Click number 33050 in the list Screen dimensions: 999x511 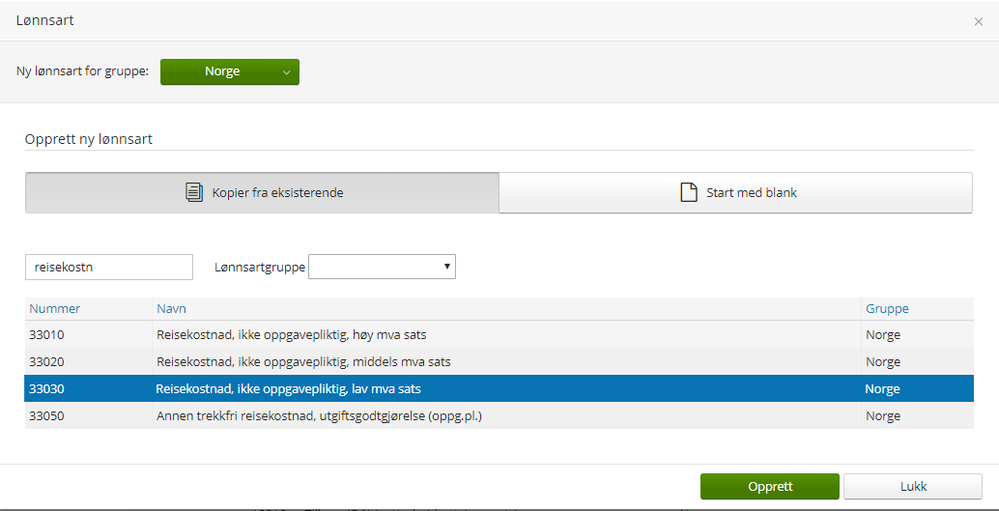click(x=47, y=416)
